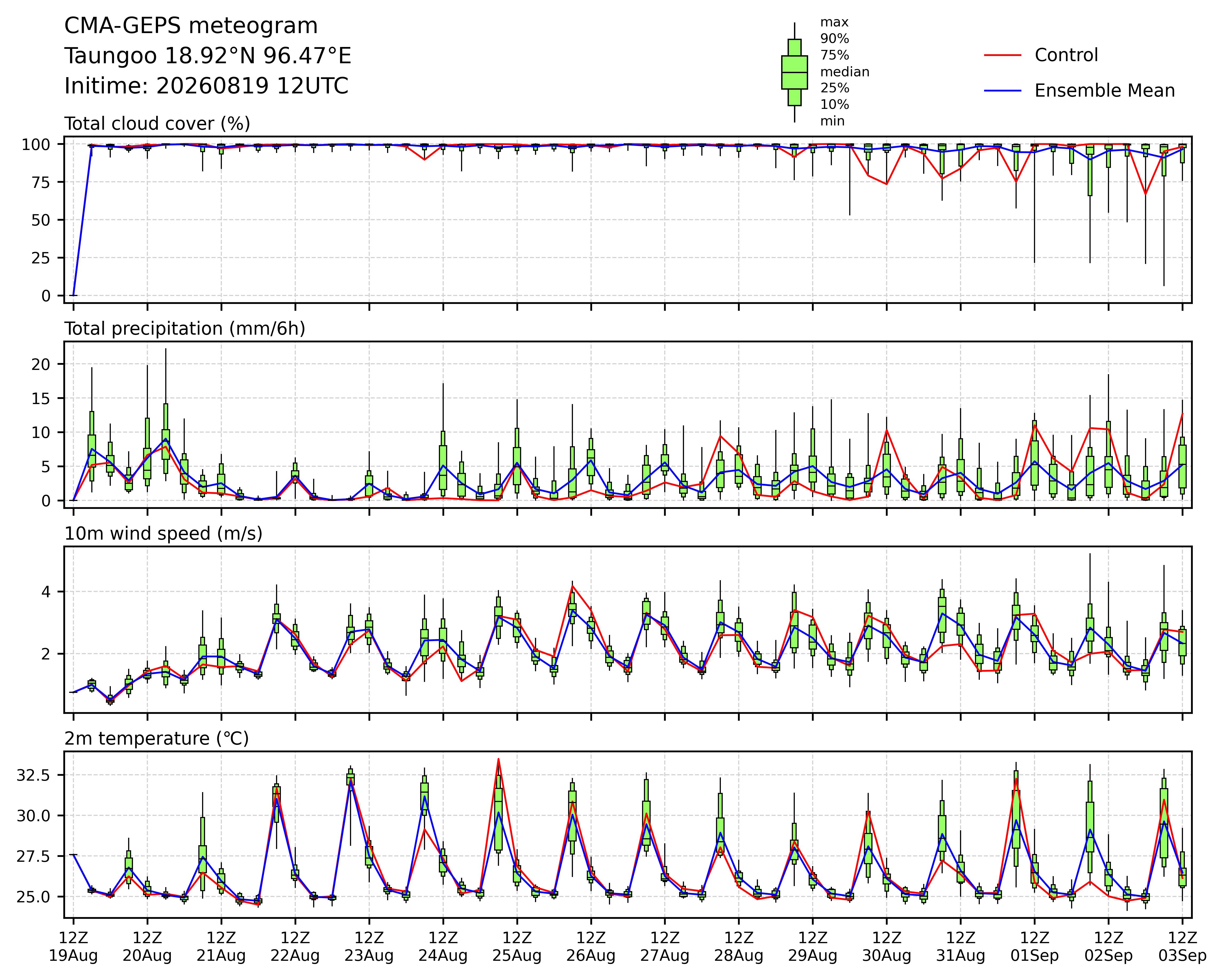
Task: Click the '12Z 28Aug' x-axis label
Action: click(738, 947)
